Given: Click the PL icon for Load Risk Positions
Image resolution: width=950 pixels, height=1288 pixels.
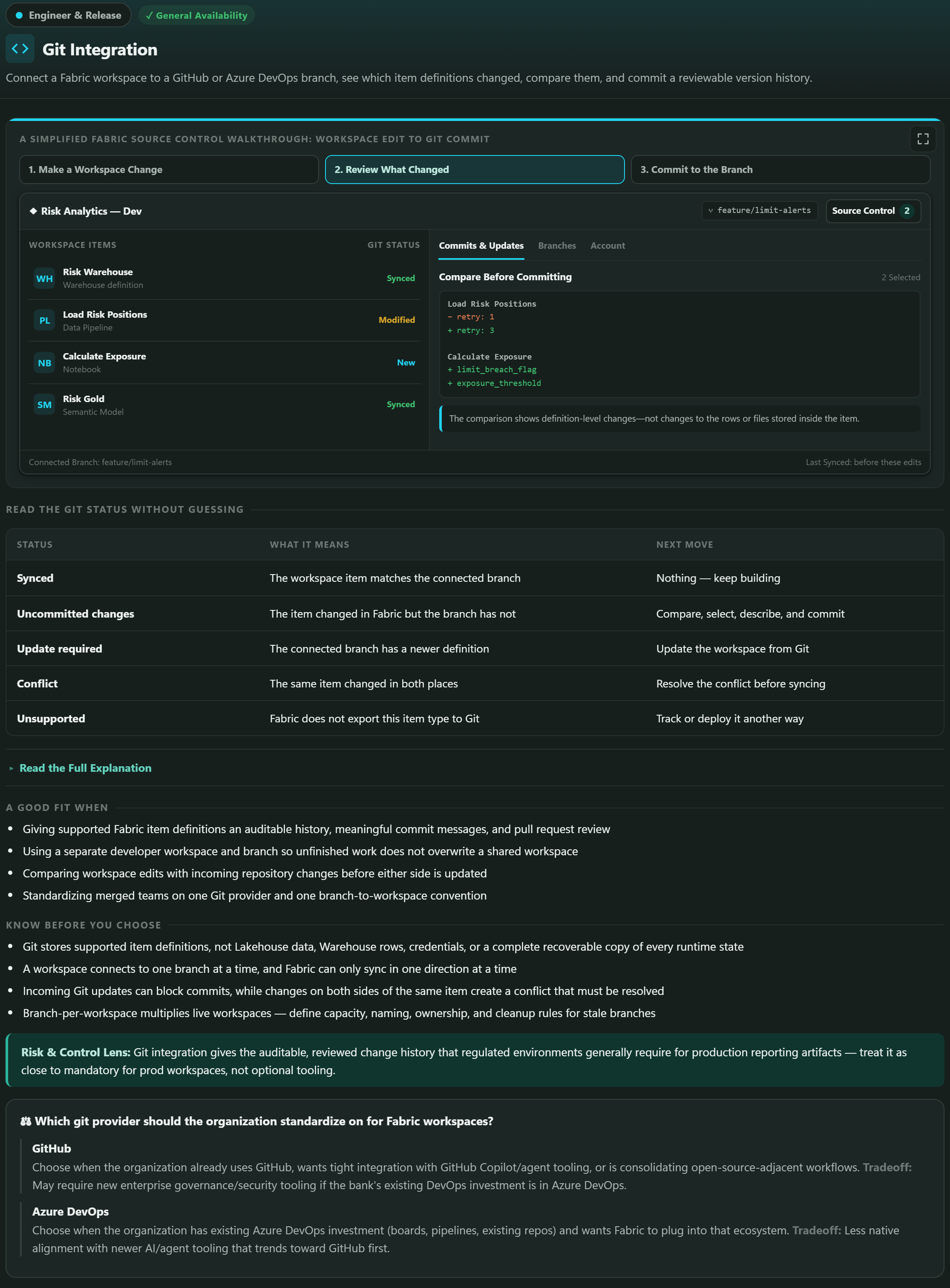Looking at the screenshot, I should 44,321.
